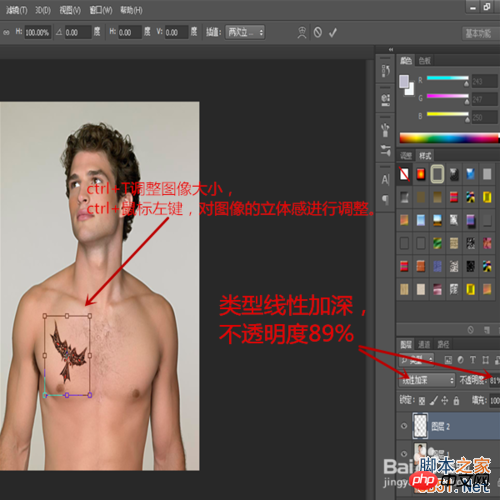Switch to warp mode icon in options bar
Viewport: 500px width, 500px height.
point(302,32)
